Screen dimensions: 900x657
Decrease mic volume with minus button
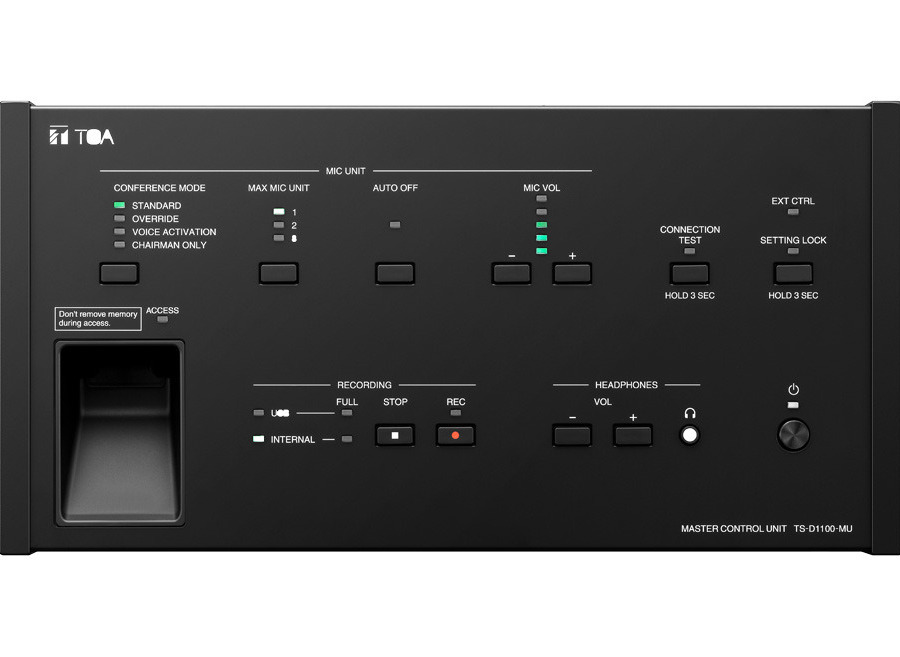(511, 273)
